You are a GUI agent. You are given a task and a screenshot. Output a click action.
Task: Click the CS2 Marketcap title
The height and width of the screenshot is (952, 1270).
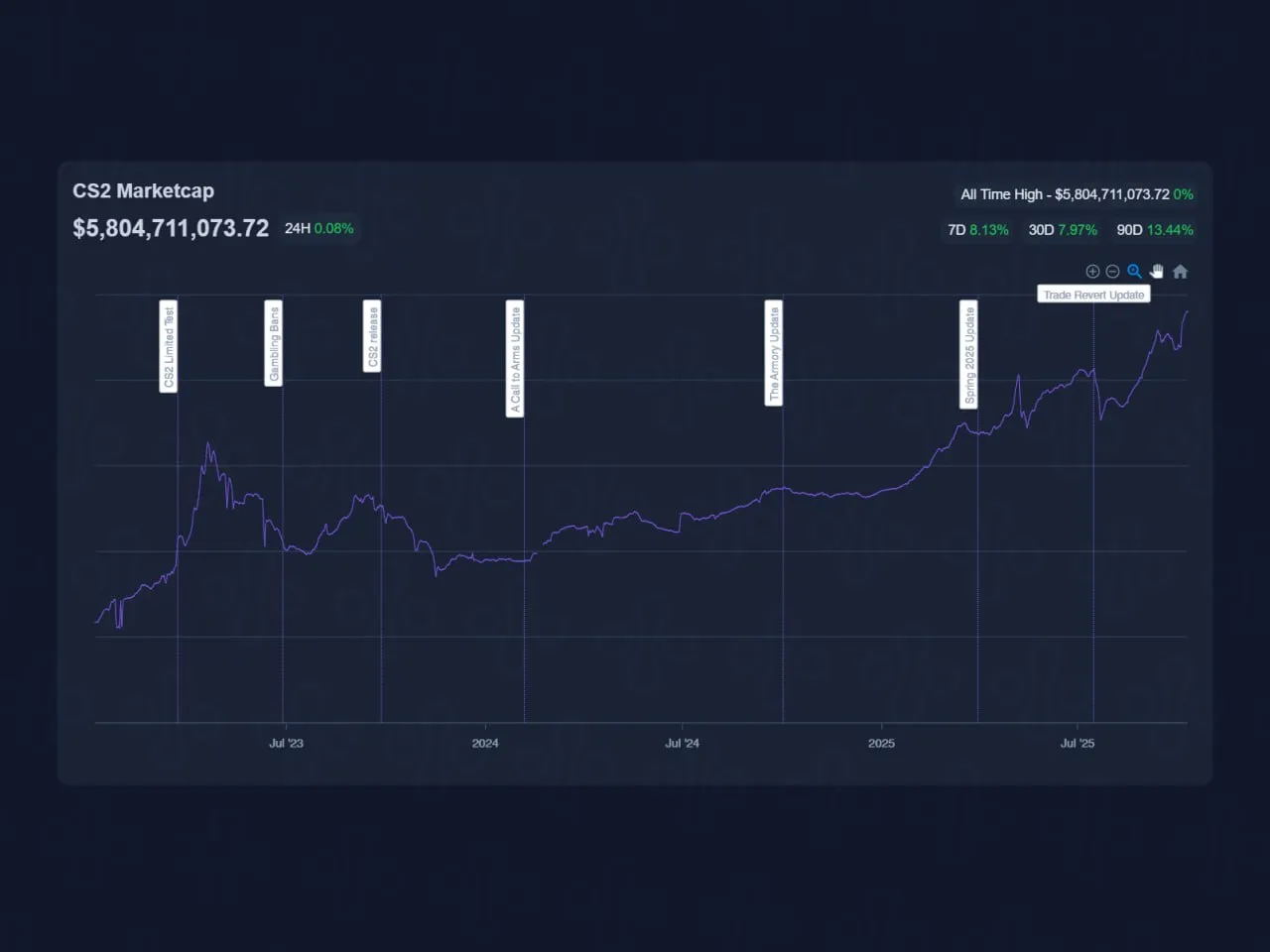click(143, 191)
